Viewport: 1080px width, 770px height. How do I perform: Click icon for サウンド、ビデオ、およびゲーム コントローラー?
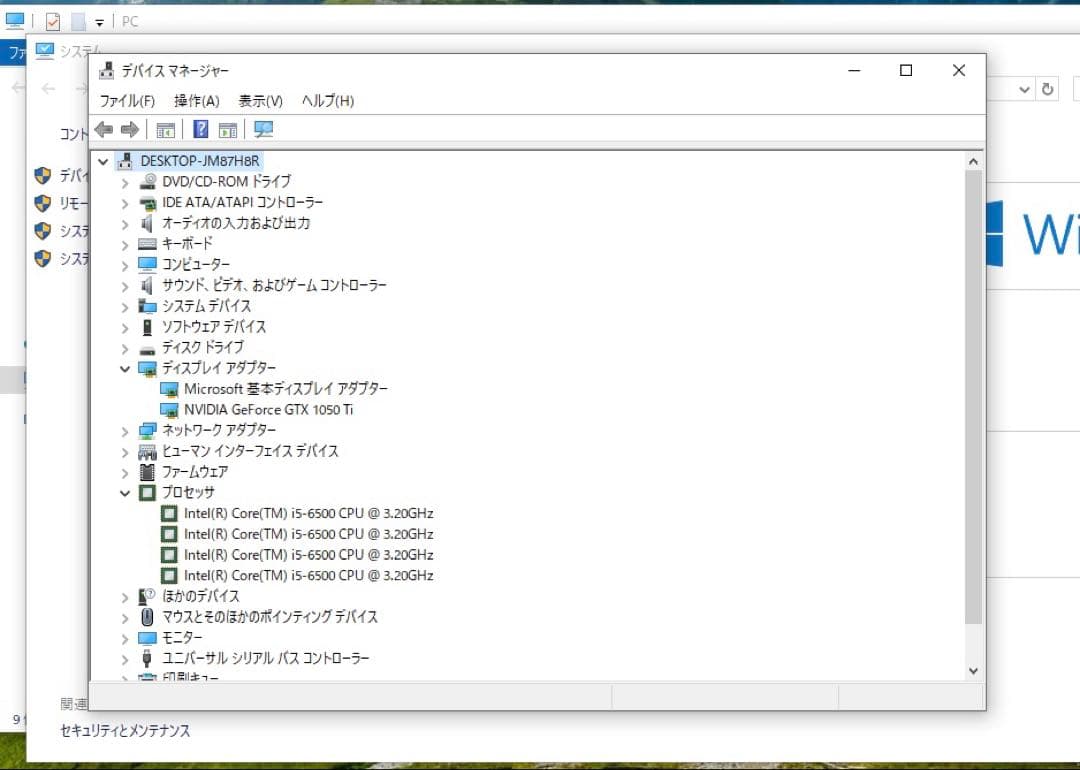[x=147, y=285]
